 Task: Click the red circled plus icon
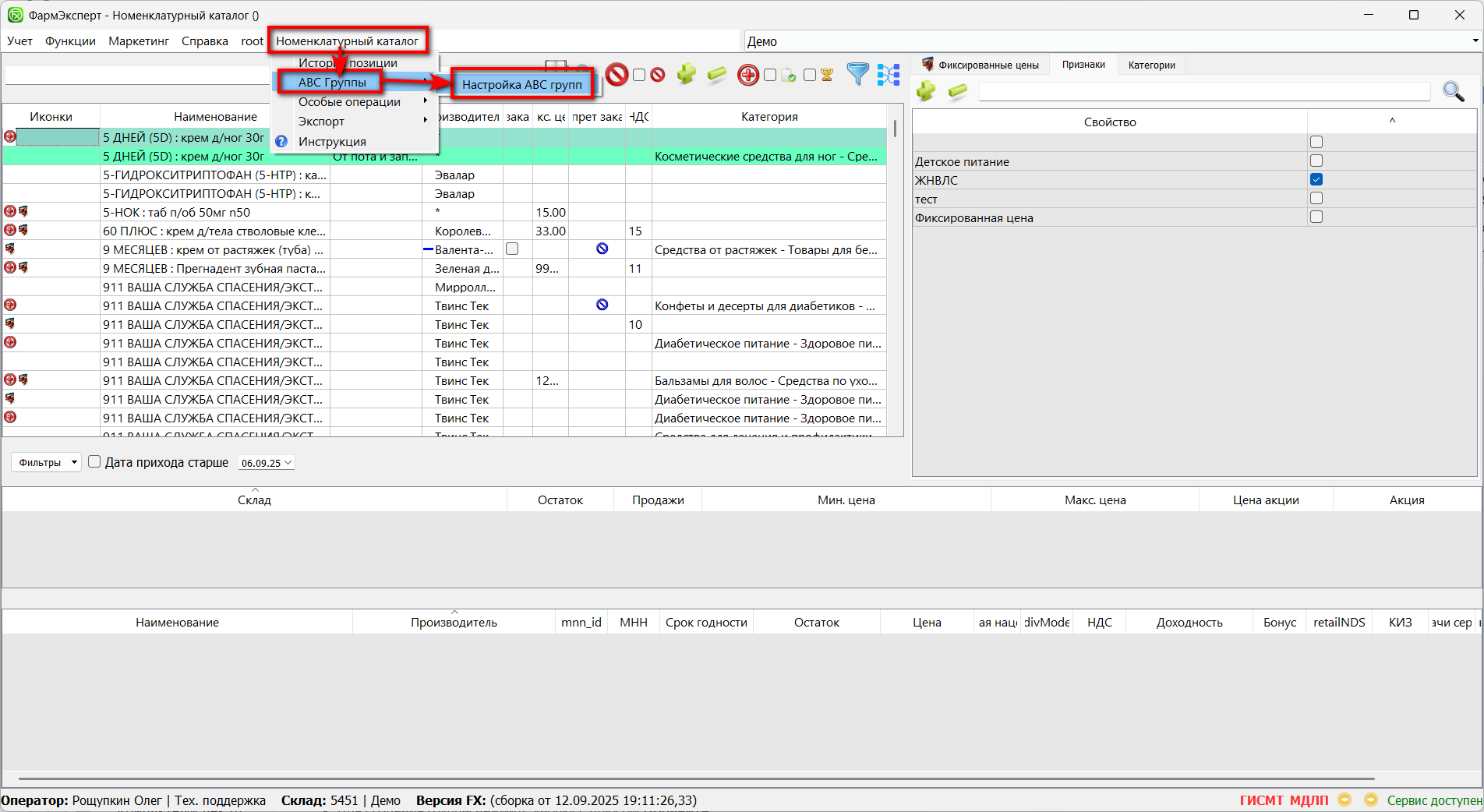tap(747, 75)
